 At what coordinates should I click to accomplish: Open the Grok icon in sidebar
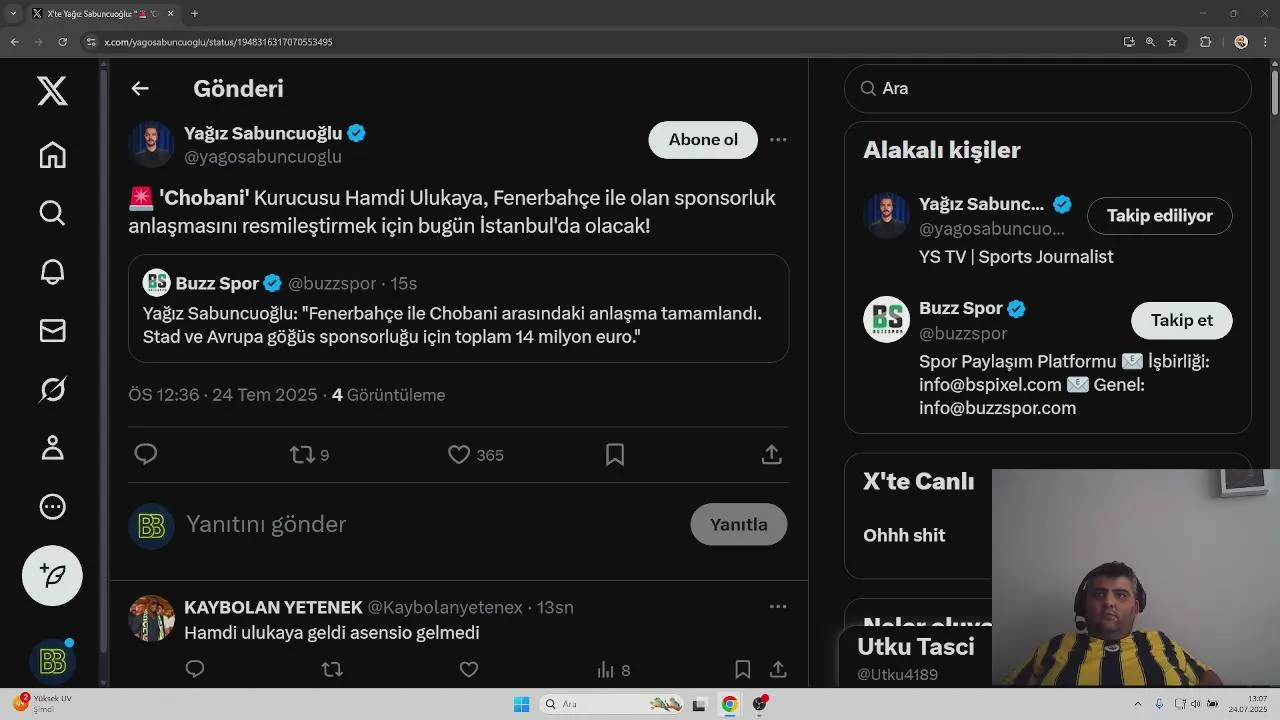pyautogui.click(x=52, y=389)
